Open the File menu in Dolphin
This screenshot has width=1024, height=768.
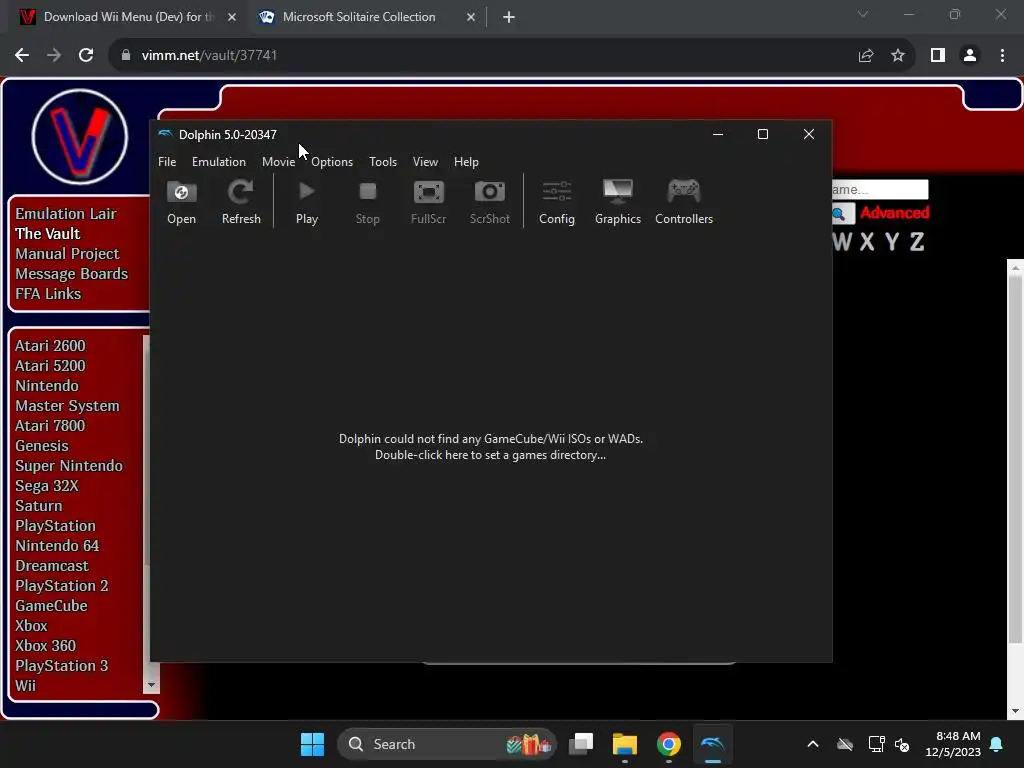[167, 162]
